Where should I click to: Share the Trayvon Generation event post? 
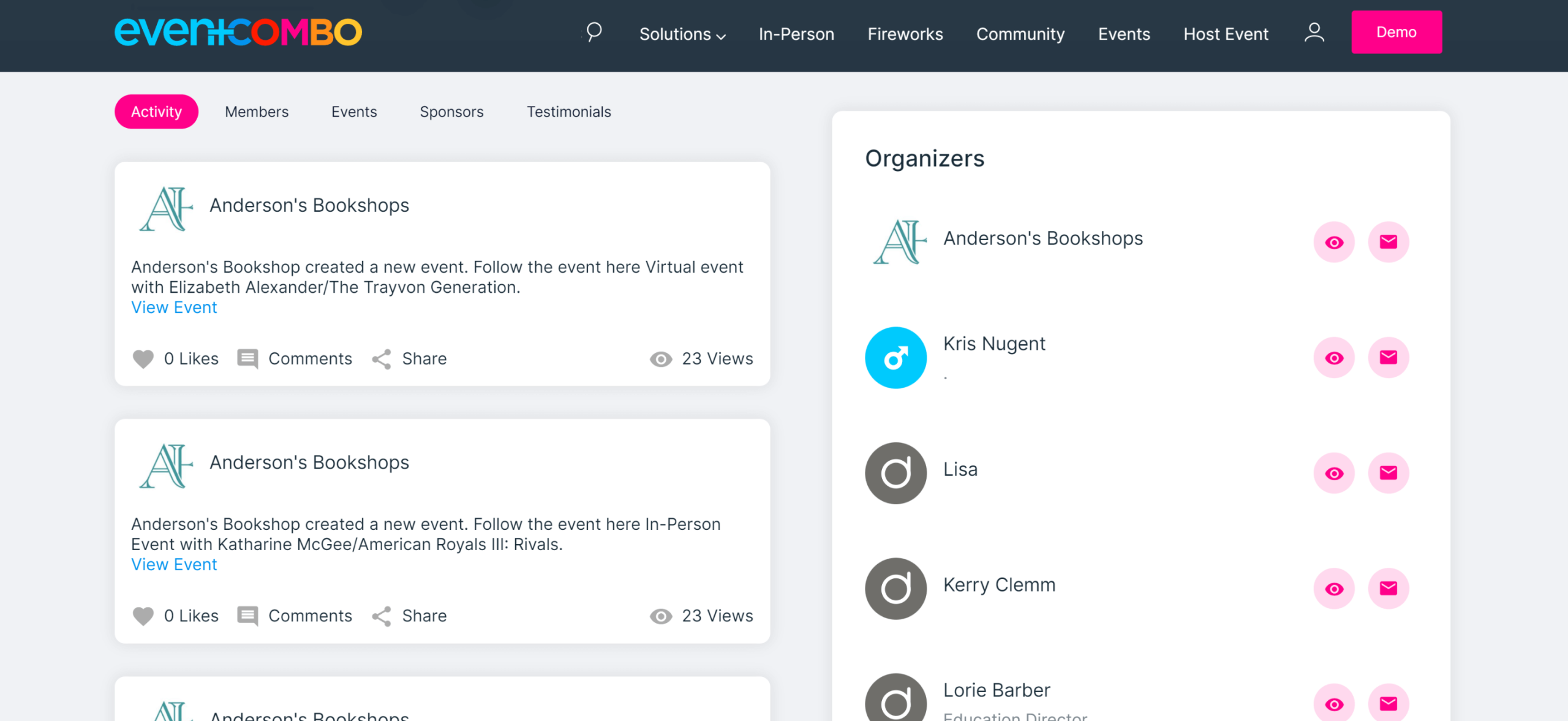coord(409,359)
